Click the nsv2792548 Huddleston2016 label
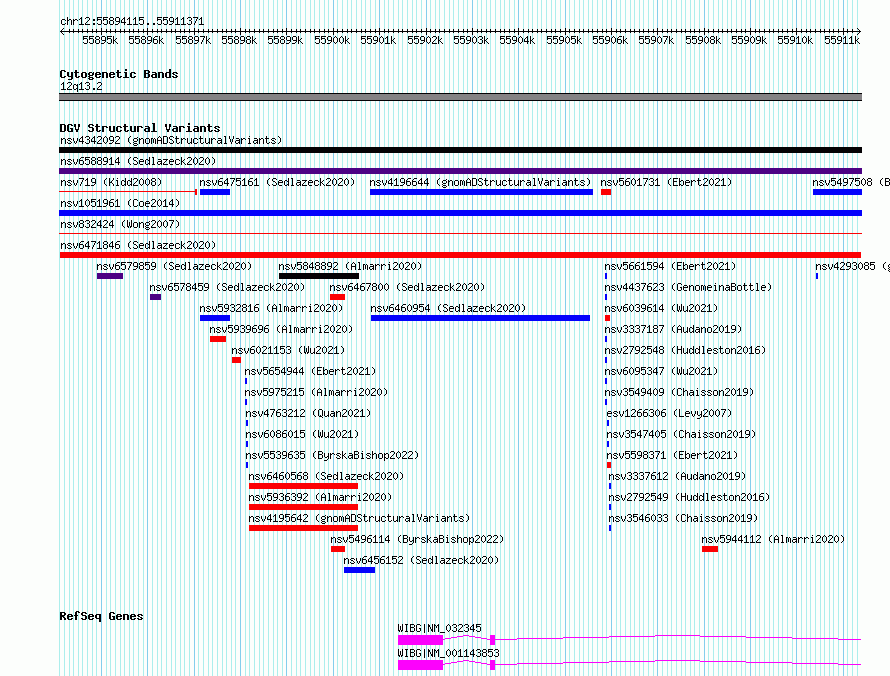Viewport: 890px width, 676px height. [685, 350]
